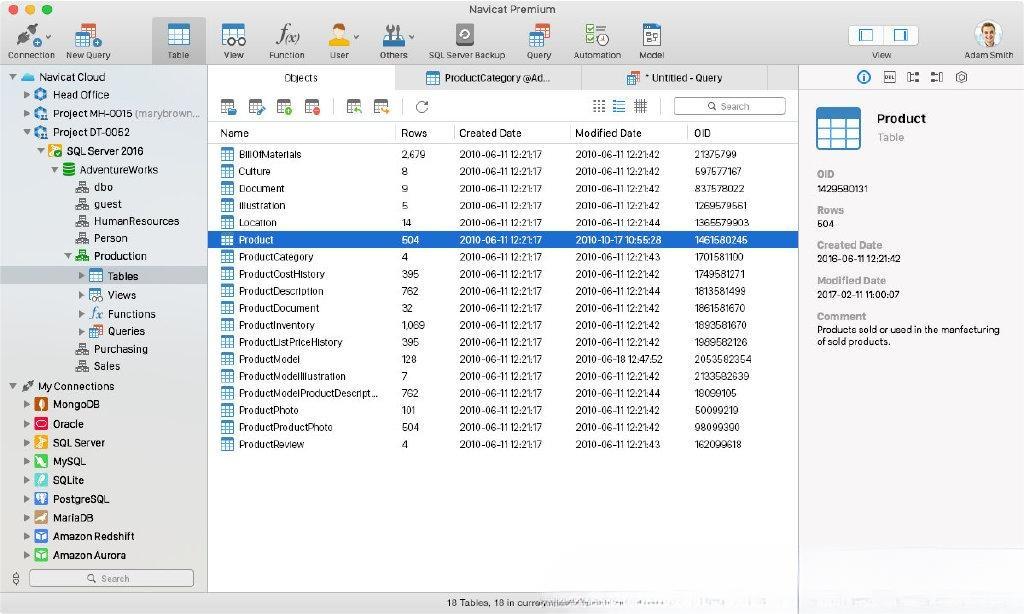Select the PostgreSQL connection
This screenshot has height=614, width=1024.
pyautogui.click(x=80, y=499)
